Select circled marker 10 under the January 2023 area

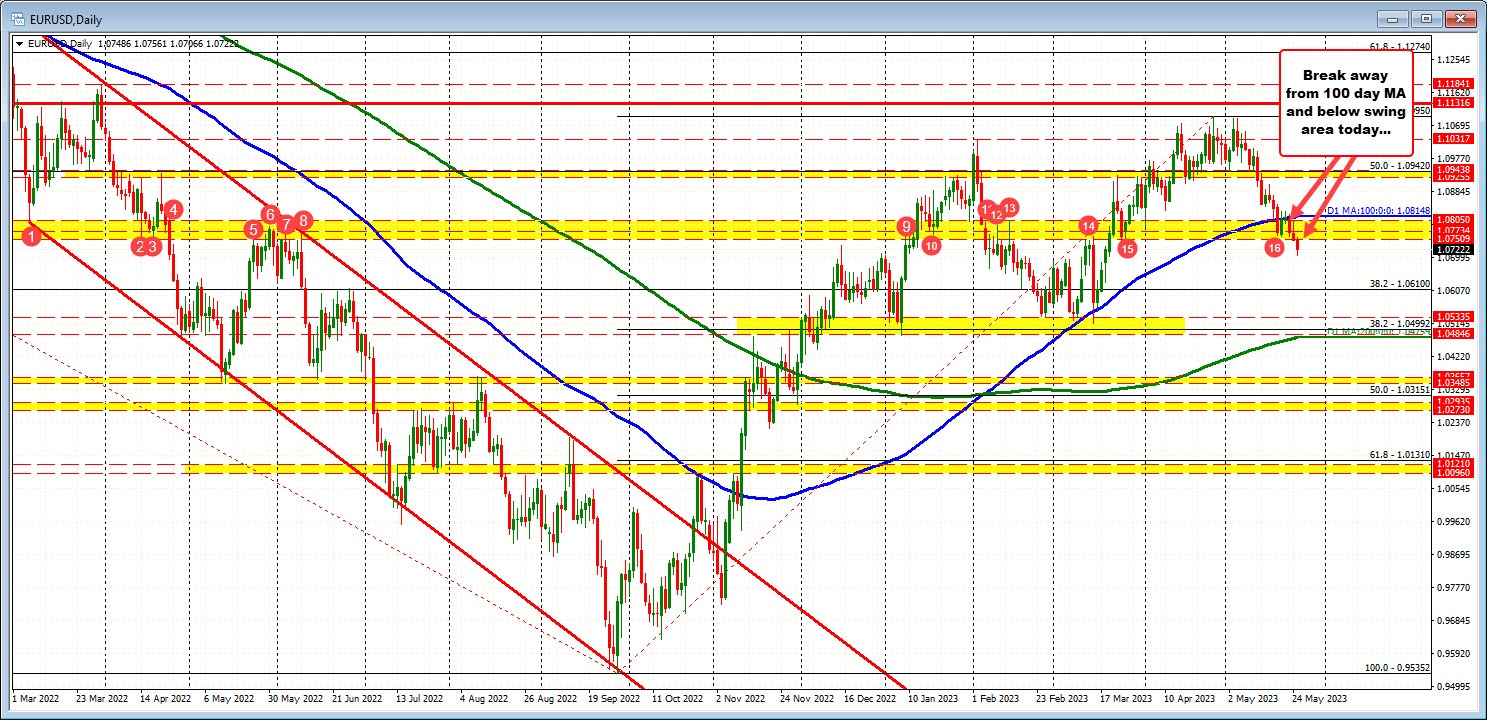point(932,244)
